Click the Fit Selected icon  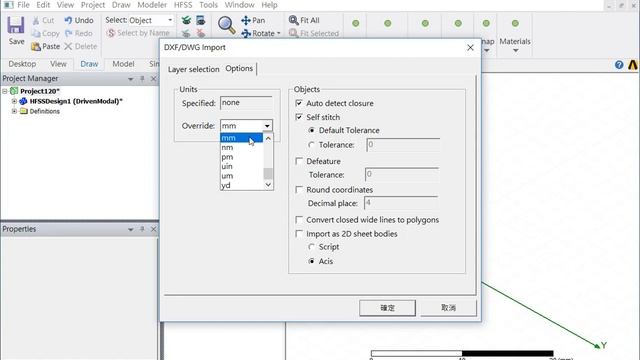(293, 33)
